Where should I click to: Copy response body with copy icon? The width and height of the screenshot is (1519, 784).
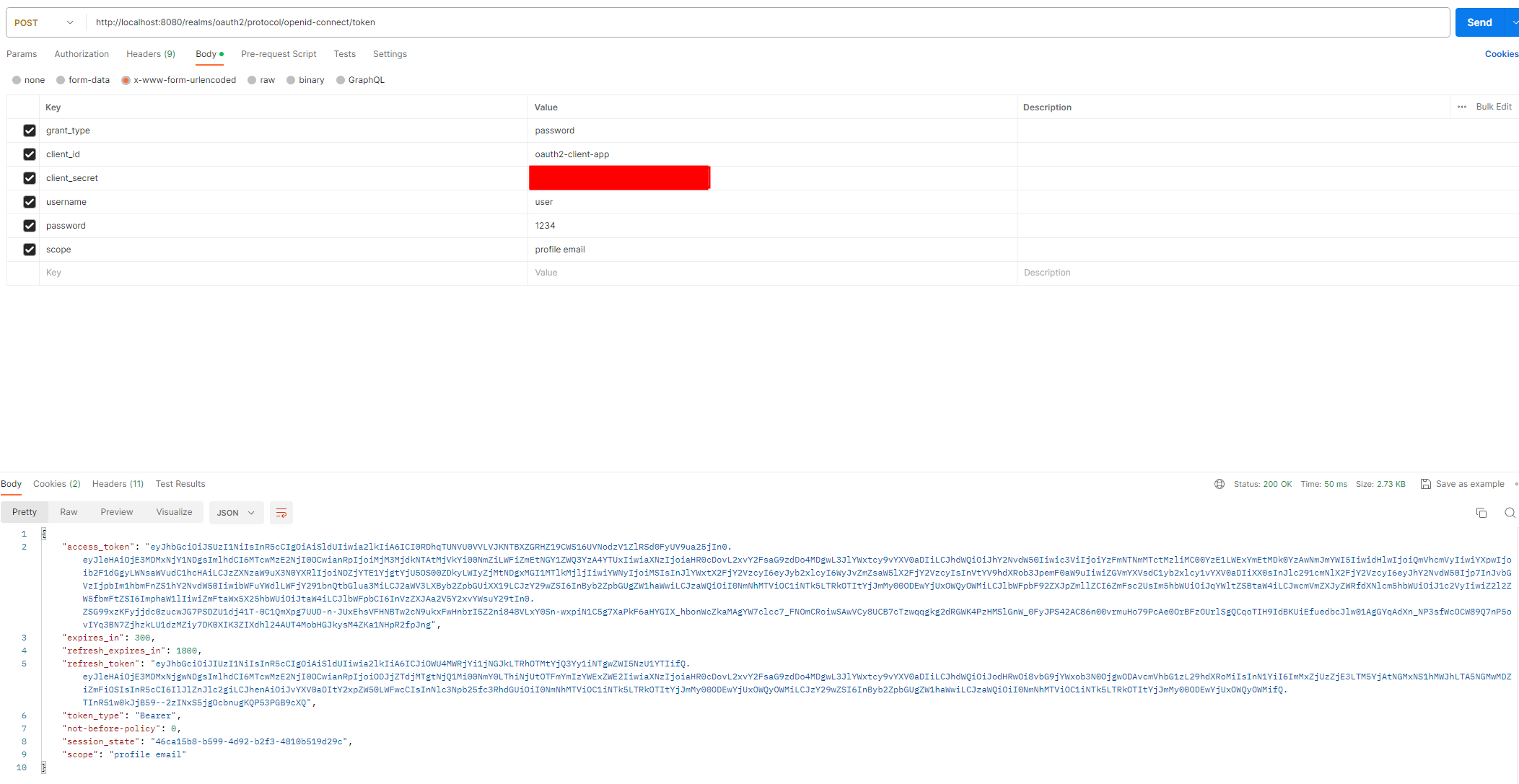pos(1481,513)
